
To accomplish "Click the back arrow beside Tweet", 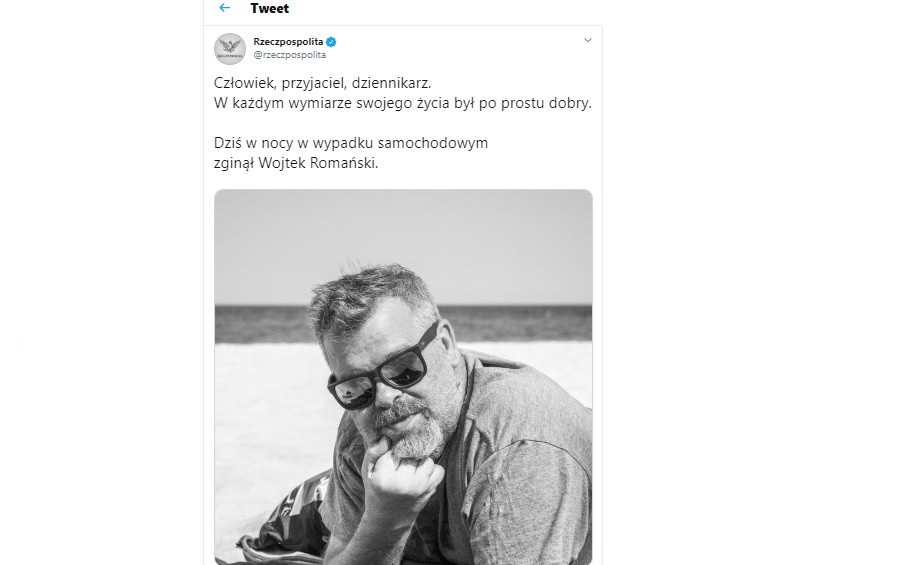I will coord(225,8).
